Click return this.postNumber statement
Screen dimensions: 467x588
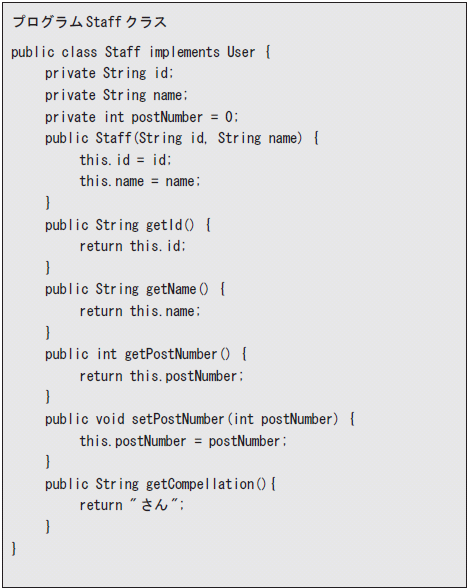pyautogui.click(x=161, y=376)
